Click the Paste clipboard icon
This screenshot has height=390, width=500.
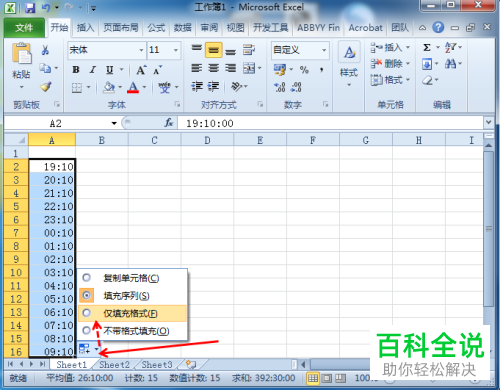click(22, 53)
